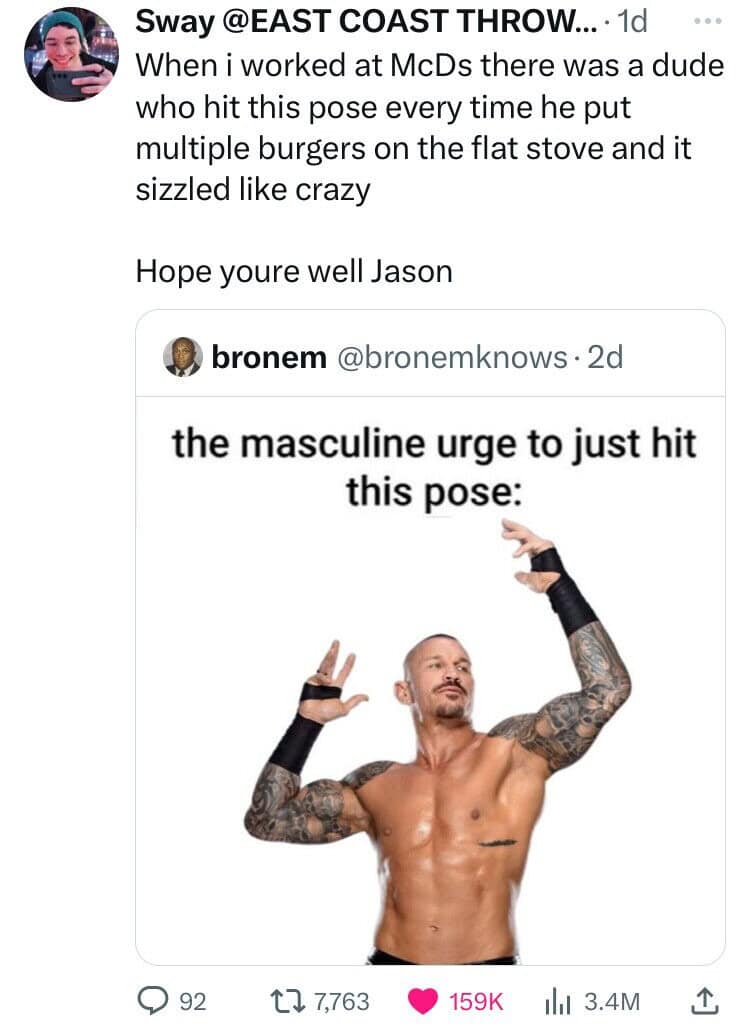Screen dimensions: 750x1036
Task: Open the three-dot more options menu
Action: [x=708, y=22]
